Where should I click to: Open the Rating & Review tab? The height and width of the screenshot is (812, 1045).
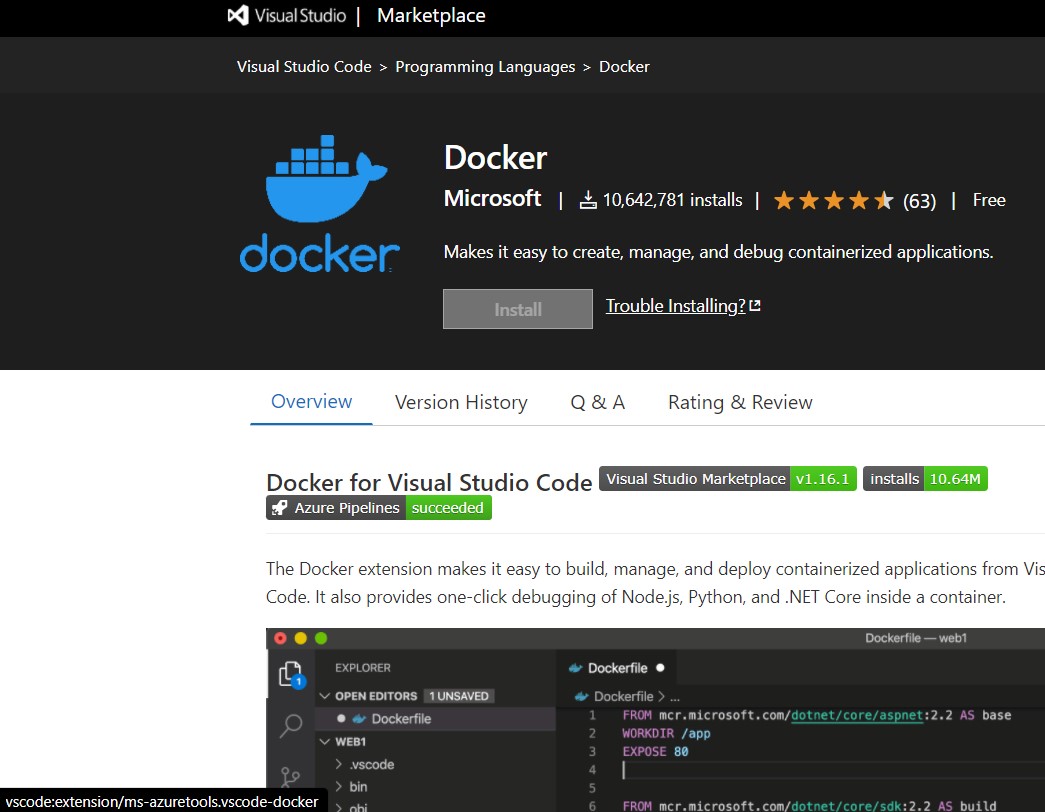(740, 402)
